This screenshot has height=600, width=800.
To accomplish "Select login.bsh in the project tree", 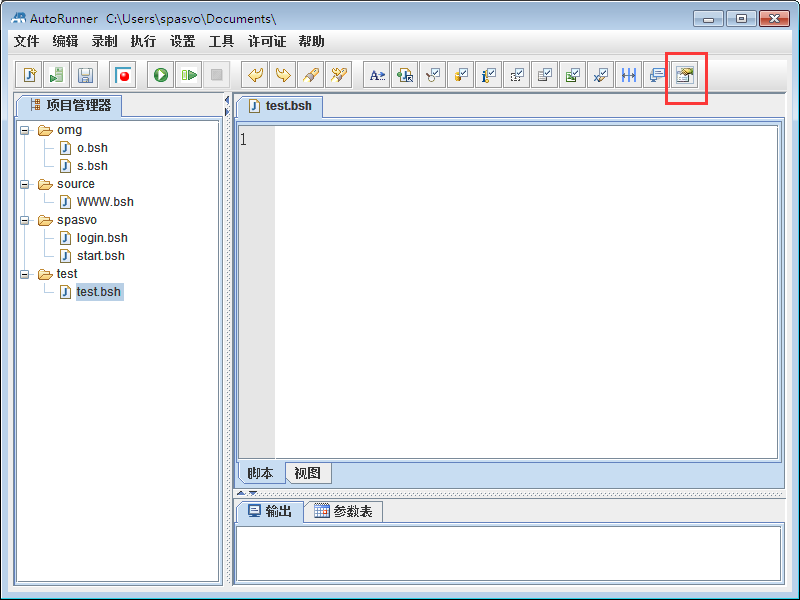I will [102, 238].
